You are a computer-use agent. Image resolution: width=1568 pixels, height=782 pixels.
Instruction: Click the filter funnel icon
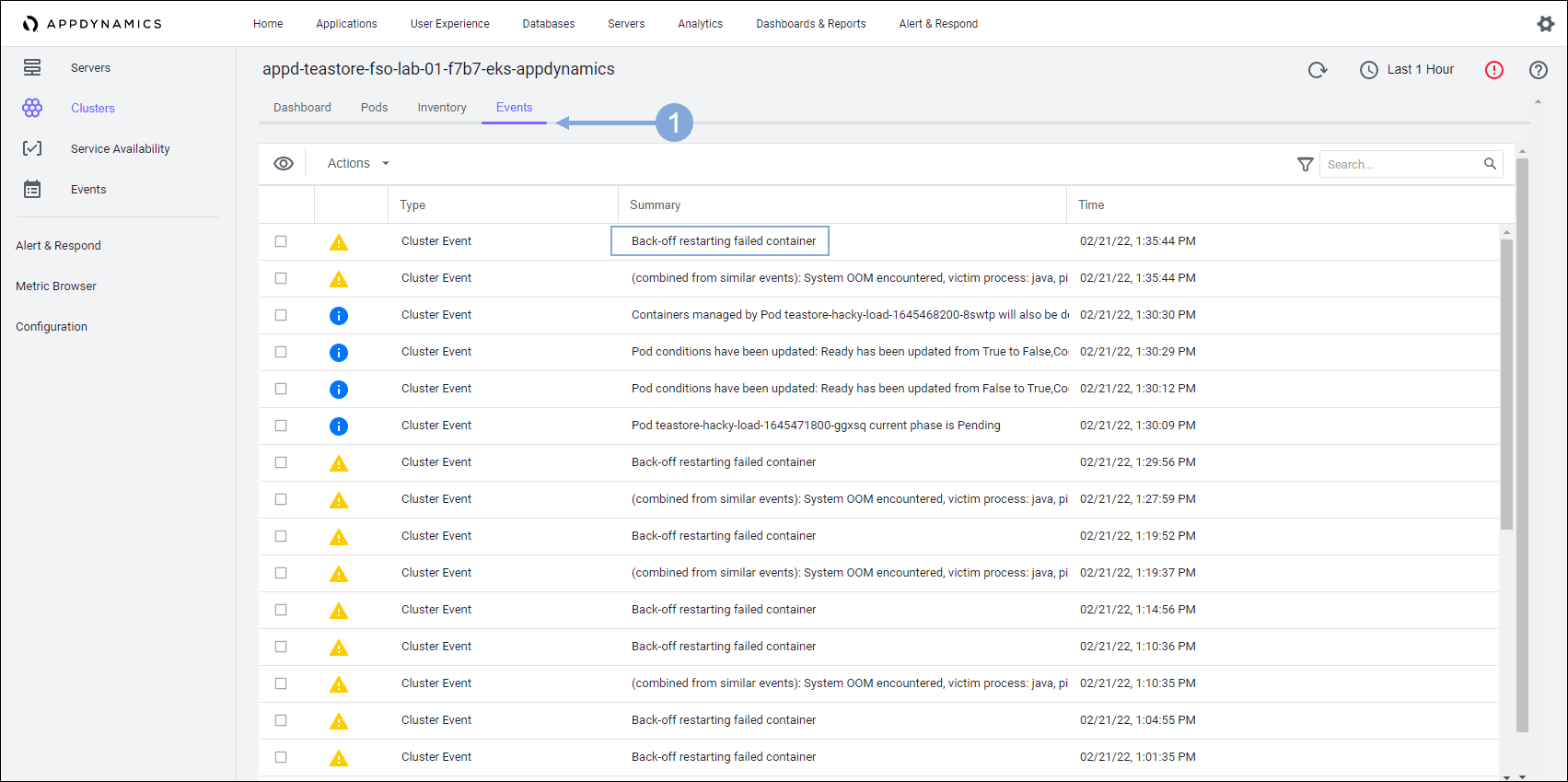(x=1305, y=164)
